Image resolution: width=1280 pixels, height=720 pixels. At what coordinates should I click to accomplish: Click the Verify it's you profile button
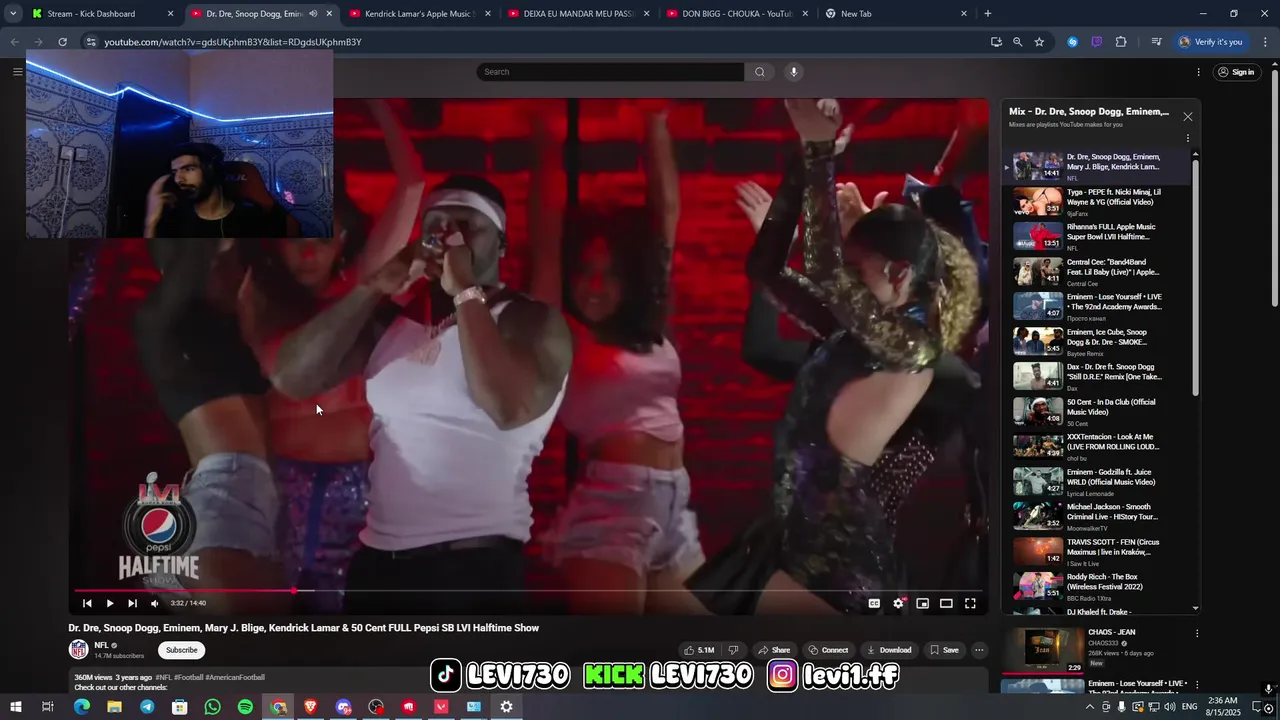tap(1211, 42)
